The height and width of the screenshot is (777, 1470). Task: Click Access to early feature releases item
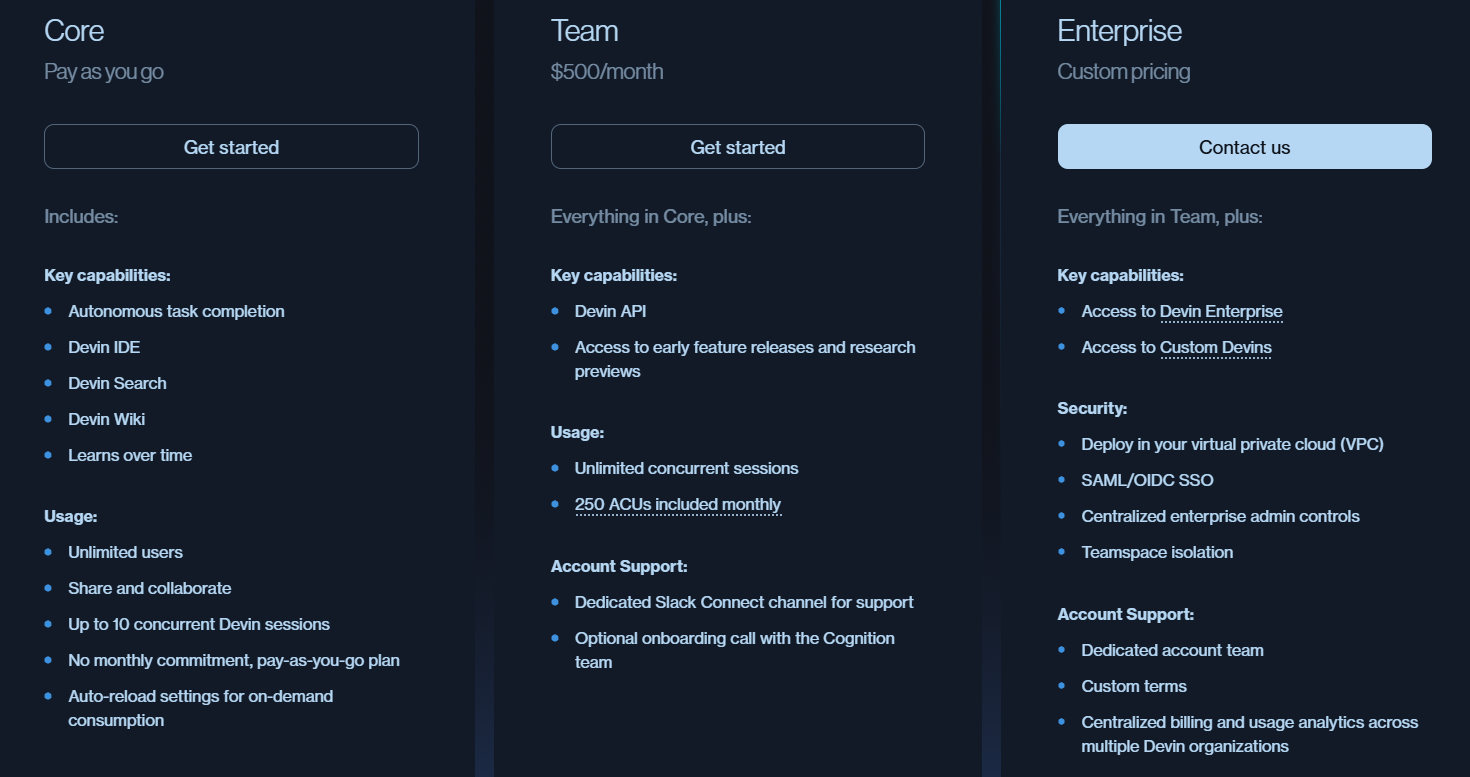pos(745,359)
